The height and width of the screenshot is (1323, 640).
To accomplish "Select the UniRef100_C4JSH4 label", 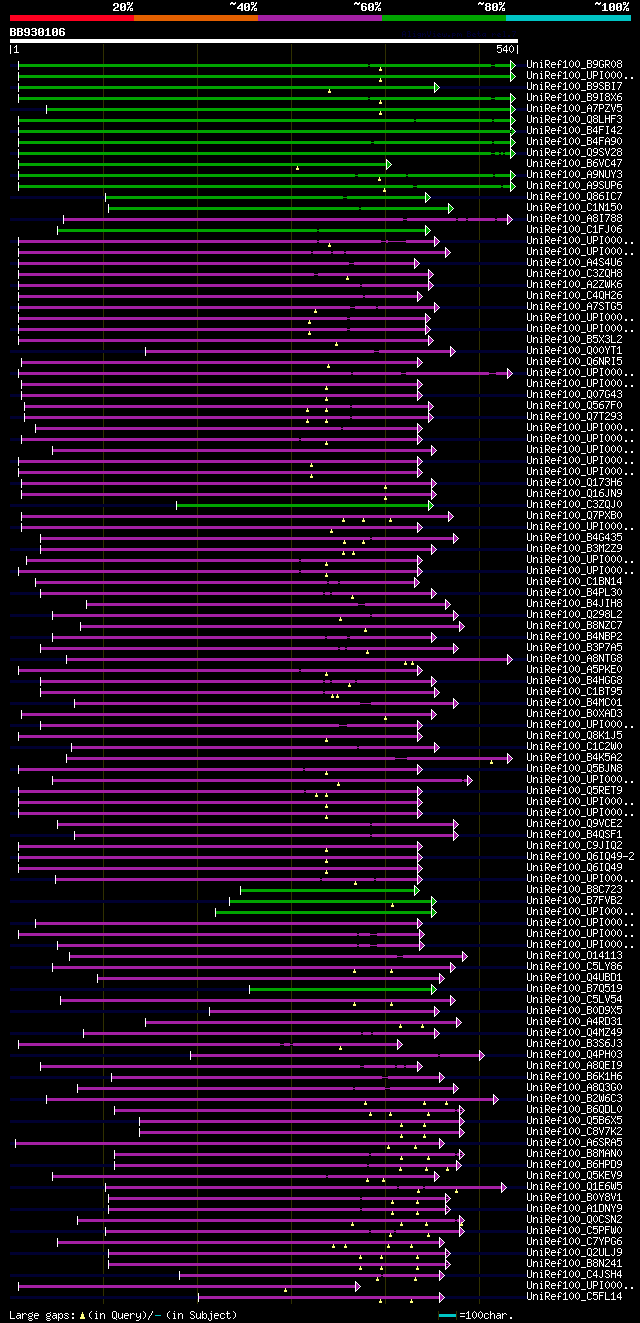I will click(574, 1274).
